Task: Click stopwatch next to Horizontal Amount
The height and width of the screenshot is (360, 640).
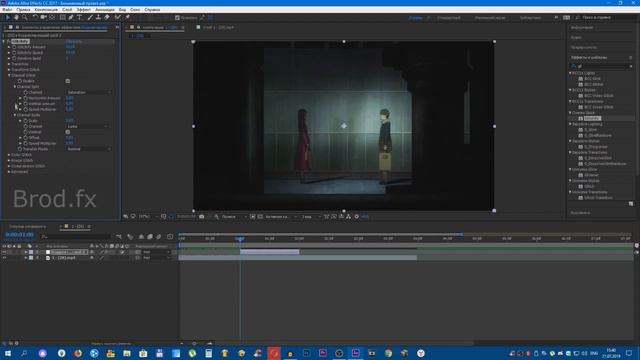Action: (x=25, y=98)
